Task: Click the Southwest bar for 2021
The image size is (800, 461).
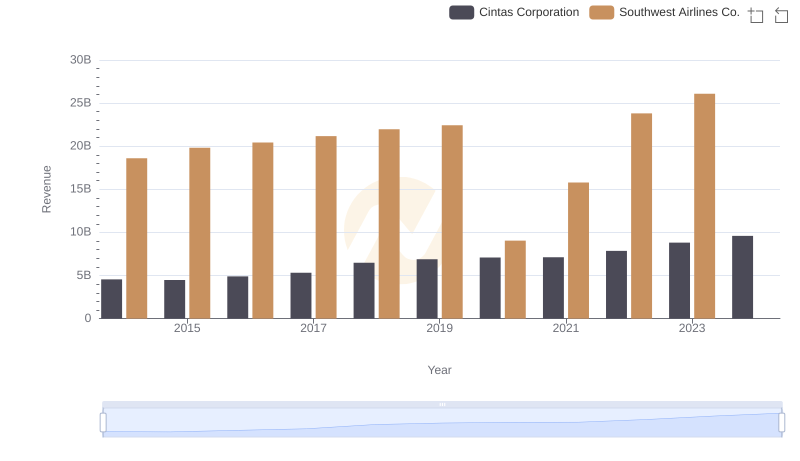Action: [578, 250]
